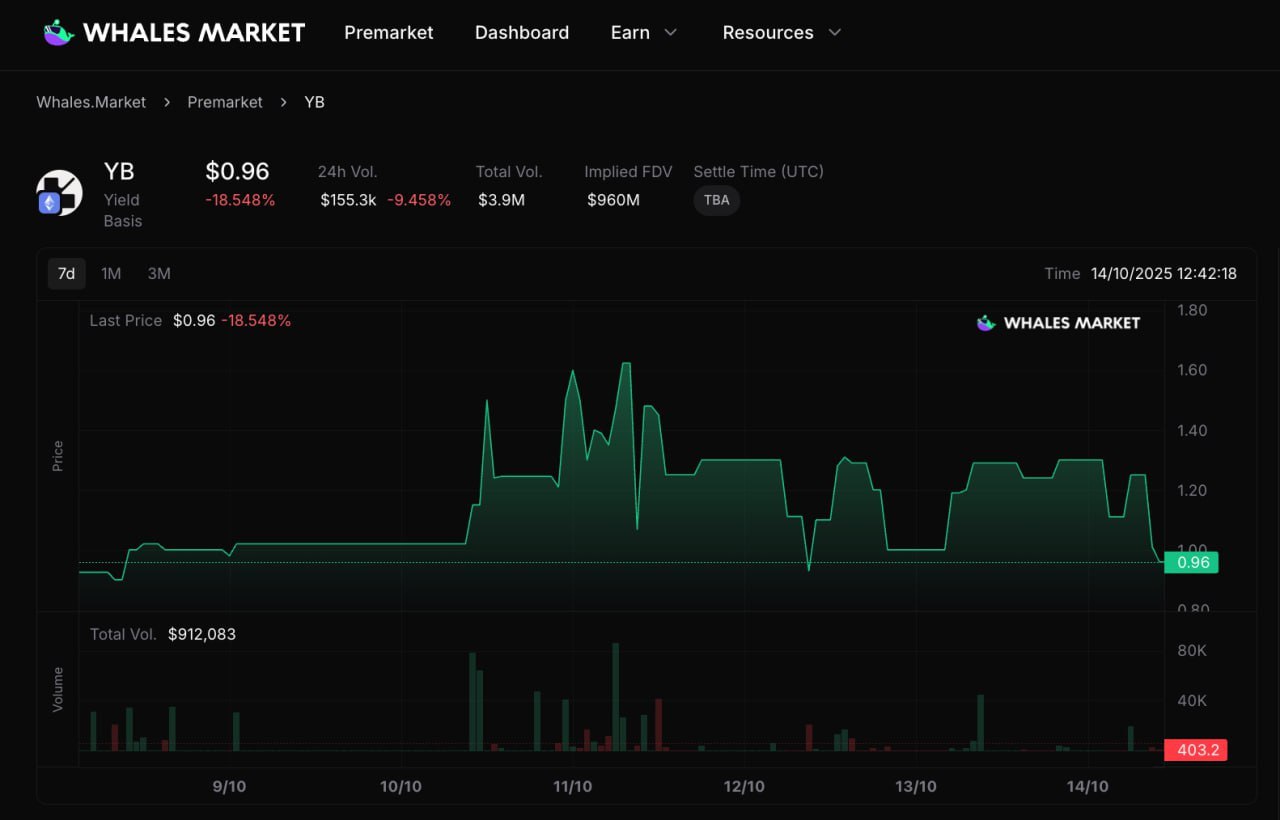Expand the Resources dropdown menu

tap(782, 33)
